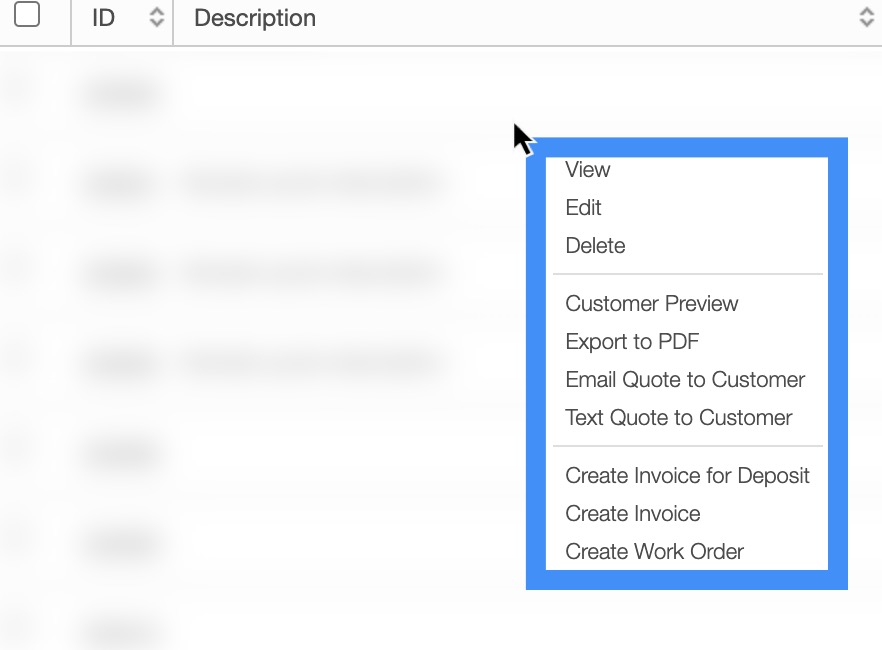This screenshot has height=650, width=882.
Task: Tick the select-all checkbox in table header
Action: click(x=27, y=15)
